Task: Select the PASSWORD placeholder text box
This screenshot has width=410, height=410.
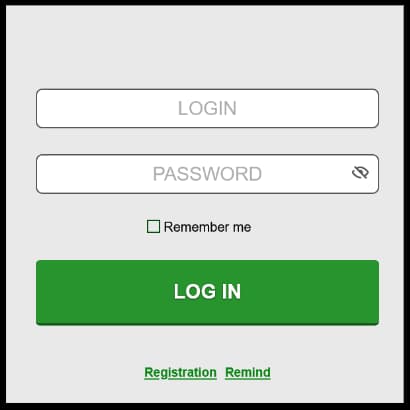Action: tap(207, 174)
